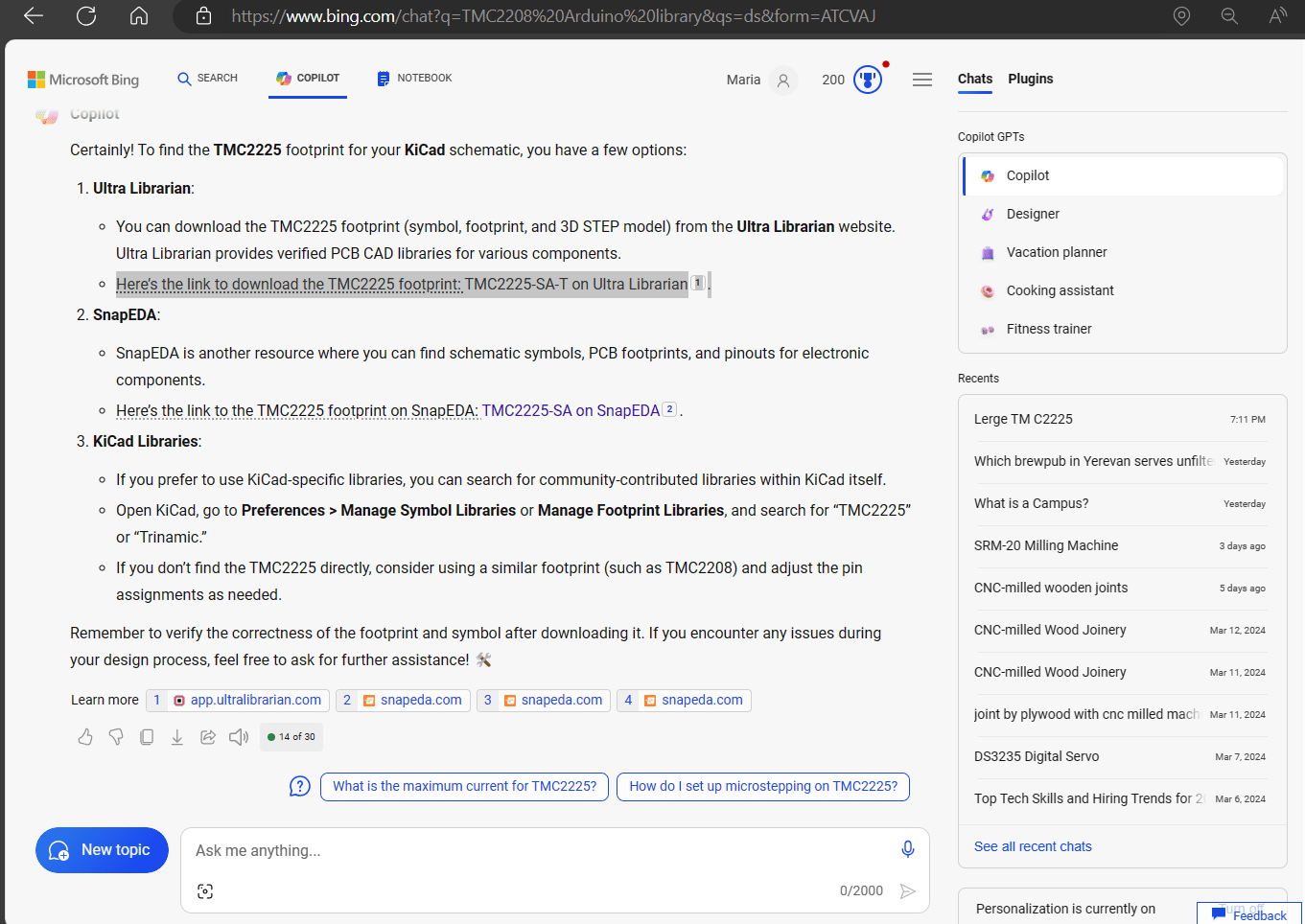Open browser home page icon
The height and width of the screenshot is (924, 1305).
(x=139, y=16)
